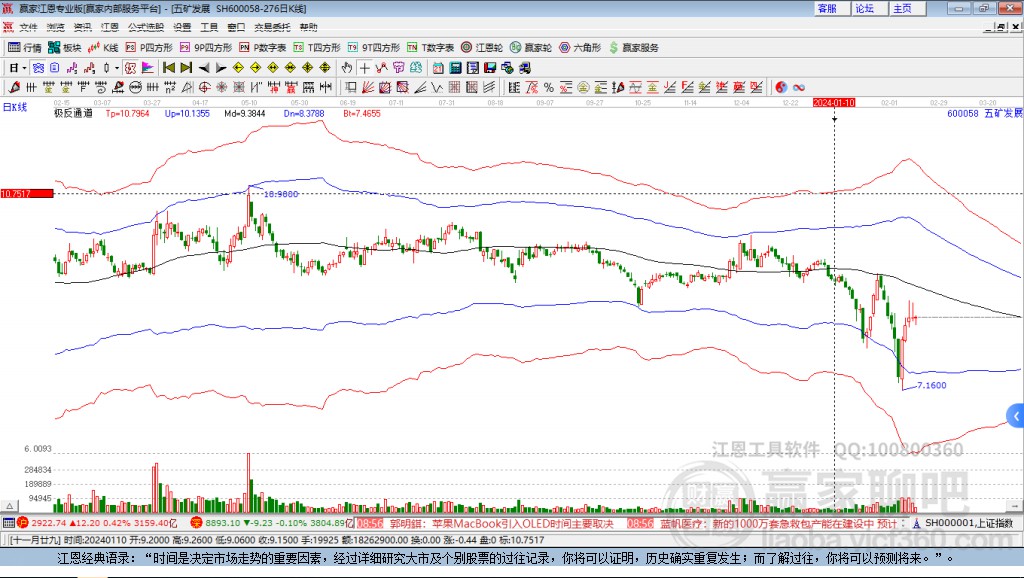Open 赢家服务 with dollar icon
This screenshot has height=578, width=1024.
click(x=634, y=48)
